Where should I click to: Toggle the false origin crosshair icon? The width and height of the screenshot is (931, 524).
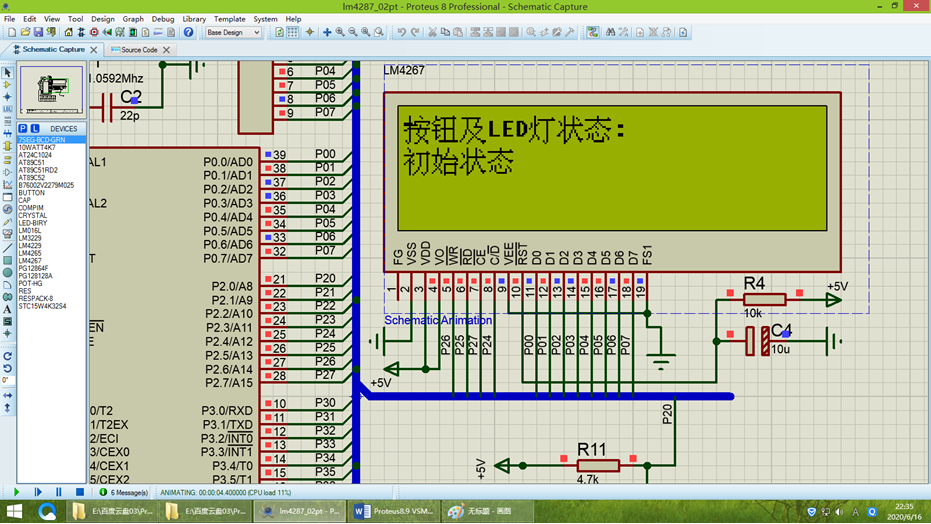tap(309, 32)
